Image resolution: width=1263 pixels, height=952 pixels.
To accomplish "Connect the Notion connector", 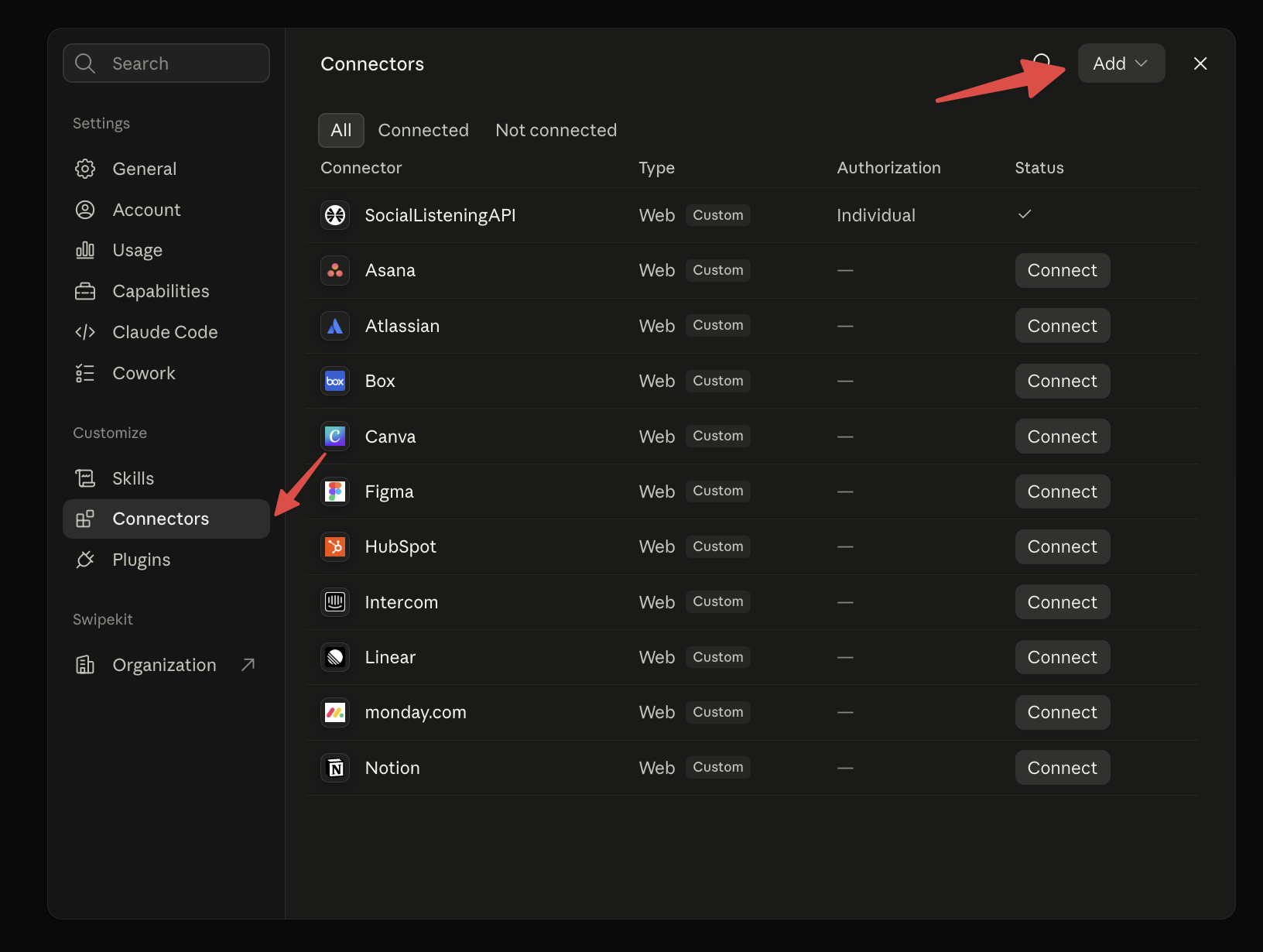I will click(1063, 768).
